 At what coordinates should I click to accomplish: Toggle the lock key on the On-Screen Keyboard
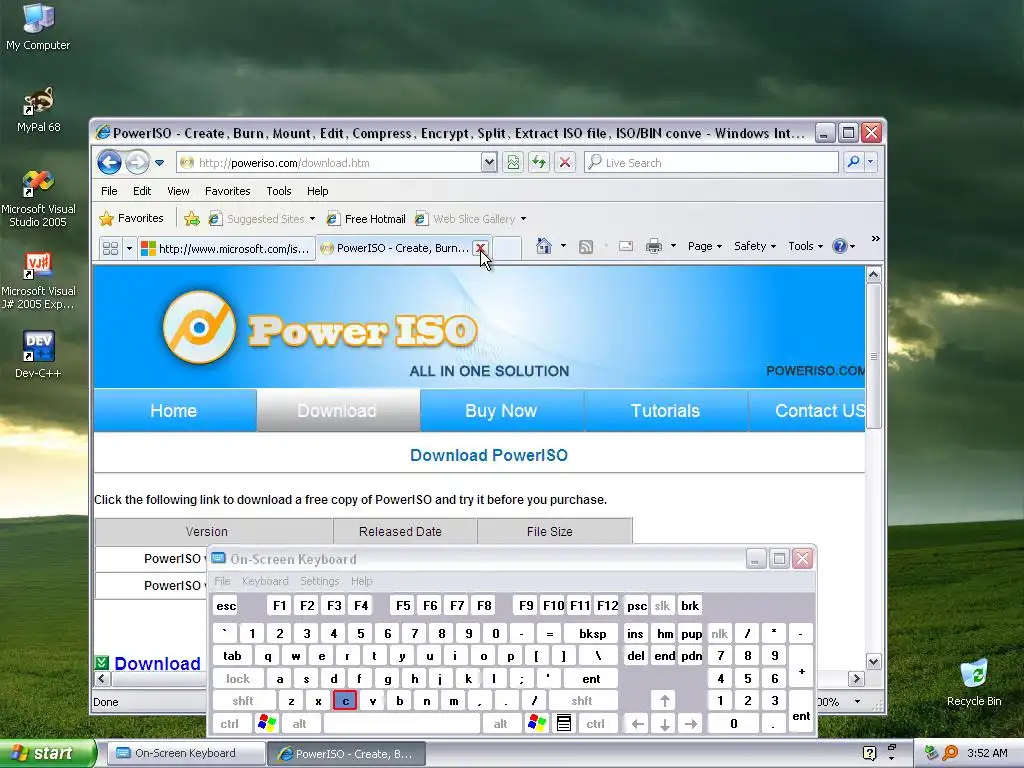[238, 679]
